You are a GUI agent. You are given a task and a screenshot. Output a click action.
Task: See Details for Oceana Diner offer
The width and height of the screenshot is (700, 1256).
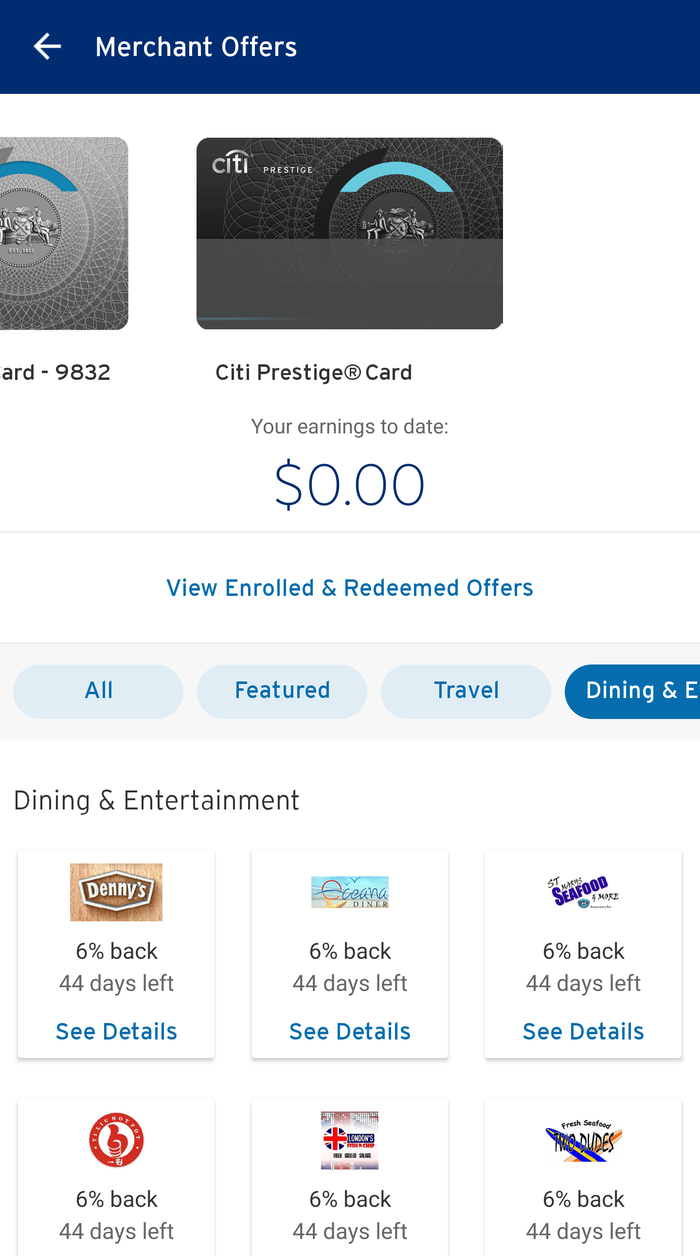point(350,1031)
